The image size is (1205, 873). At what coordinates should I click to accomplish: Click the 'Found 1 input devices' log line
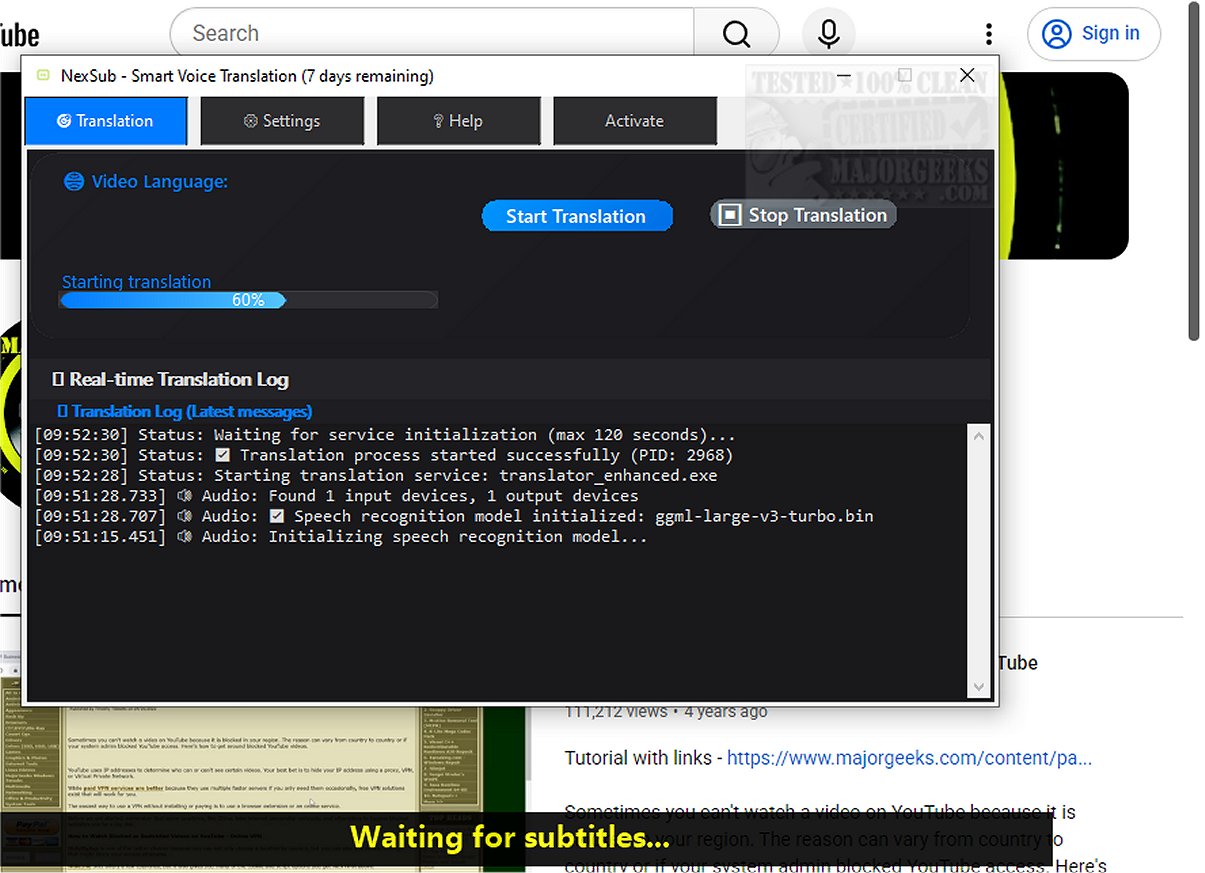(336, 496)
